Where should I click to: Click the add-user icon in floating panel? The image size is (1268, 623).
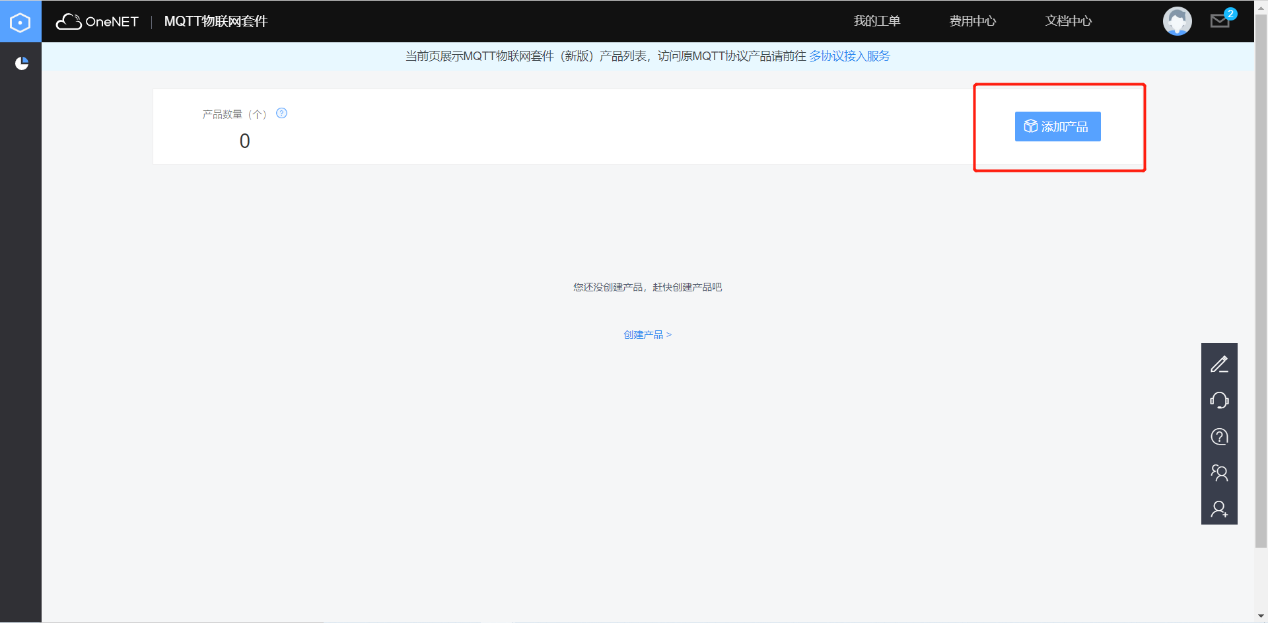tap(1219, 508)
